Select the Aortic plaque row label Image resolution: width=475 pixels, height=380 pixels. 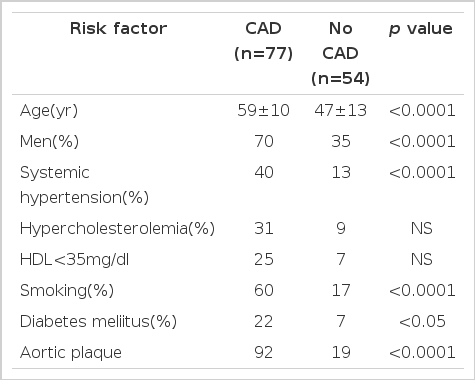pos(71,353)
